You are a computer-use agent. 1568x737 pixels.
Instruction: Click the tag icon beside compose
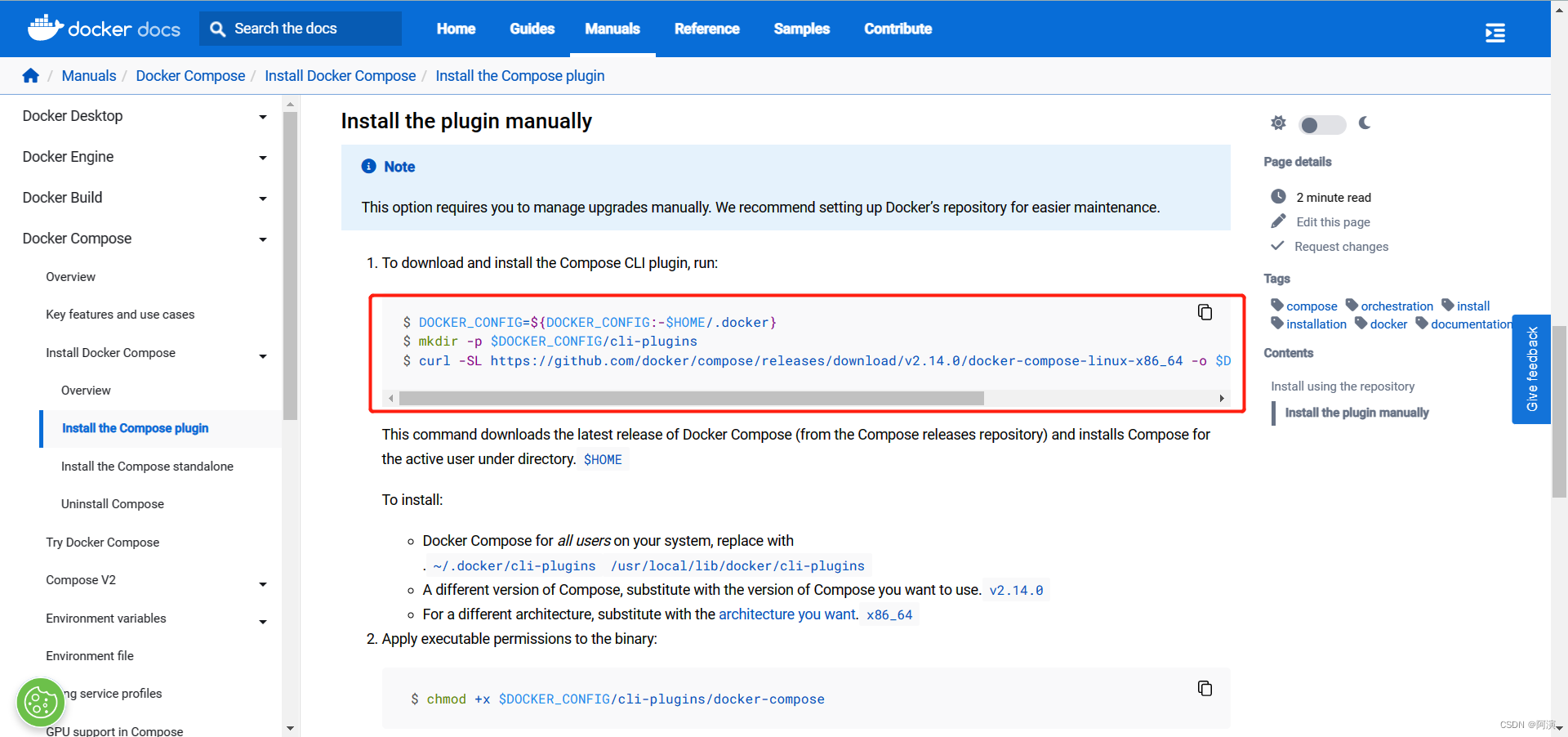pos(1277,305)
